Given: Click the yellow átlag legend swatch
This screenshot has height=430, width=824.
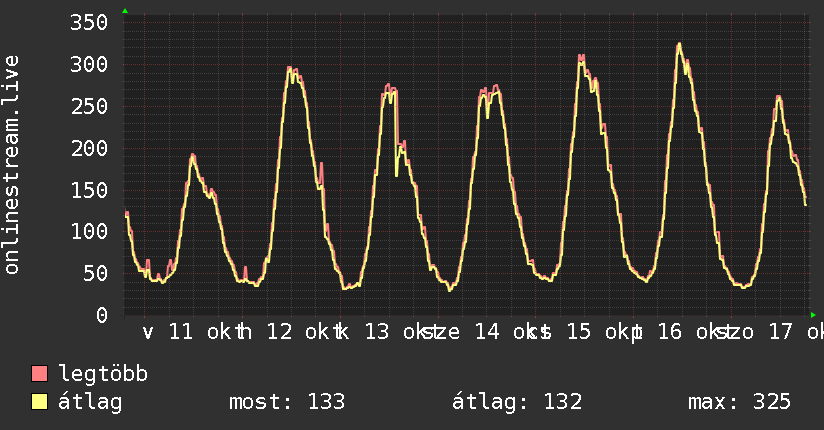Looking at the screenshot, I should click(39, 402).
